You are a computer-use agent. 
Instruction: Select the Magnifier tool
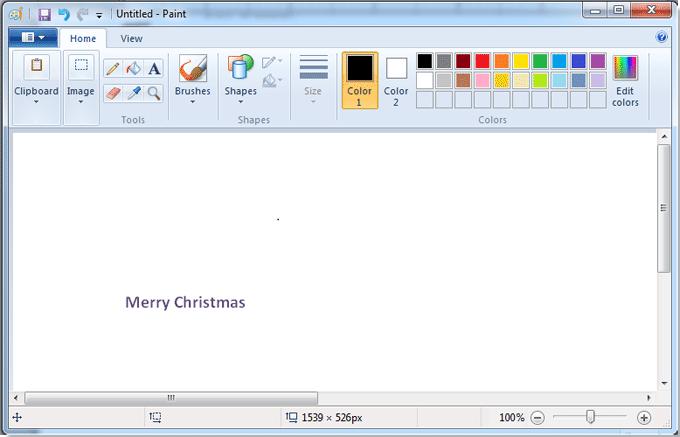click(x=154, y=93)
